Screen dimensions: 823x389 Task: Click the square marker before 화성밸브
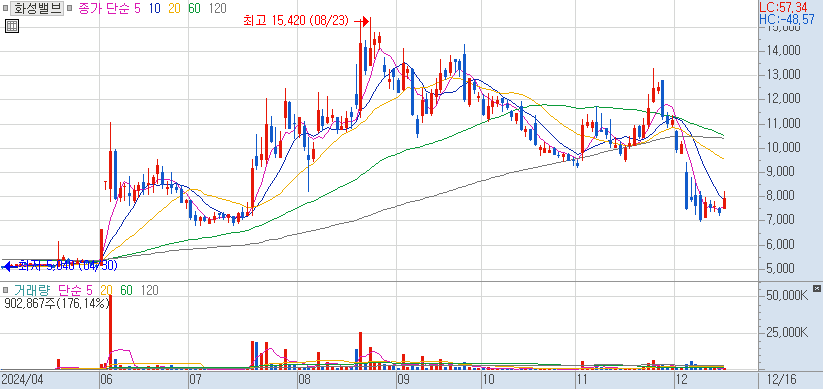point(5,8)
